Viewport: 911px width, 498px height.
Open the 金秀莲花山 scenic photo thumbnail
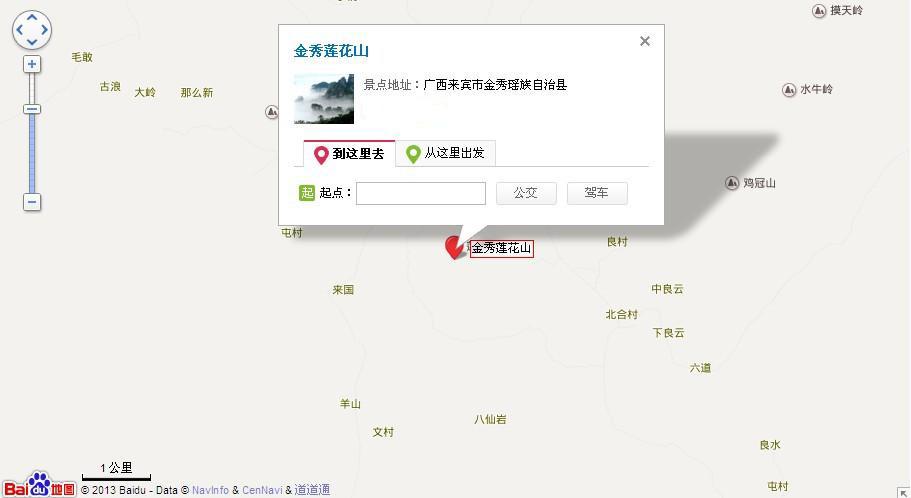click(324, 99)
